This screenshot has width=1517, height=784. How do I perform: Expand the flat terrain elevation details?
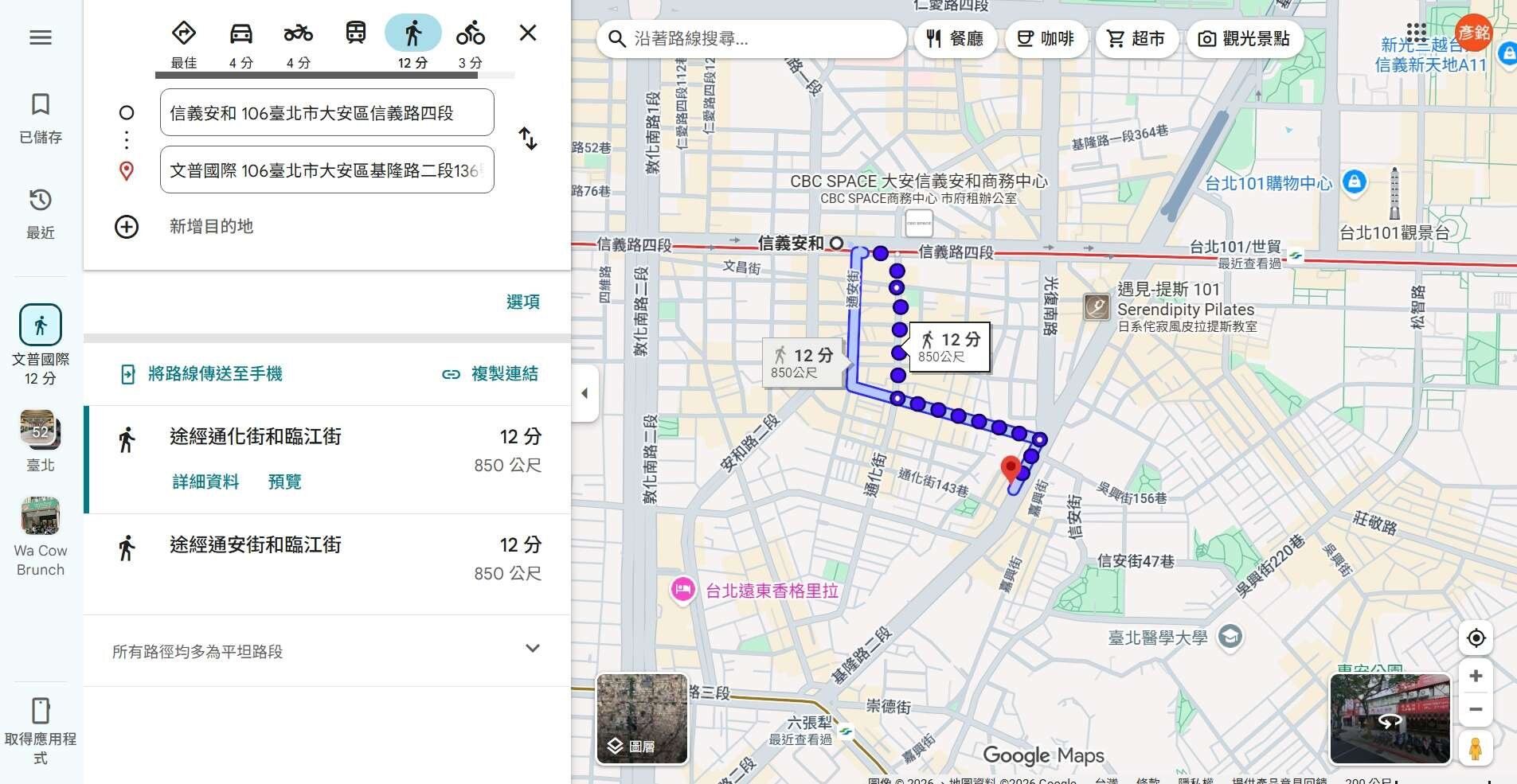[x=533, y=649]
